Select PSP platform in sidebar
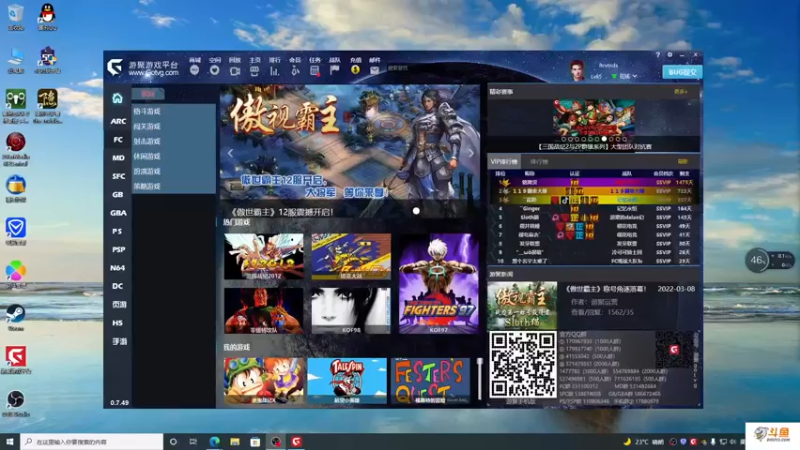Screen dimensions: 800x450 [x=118, y=249]
